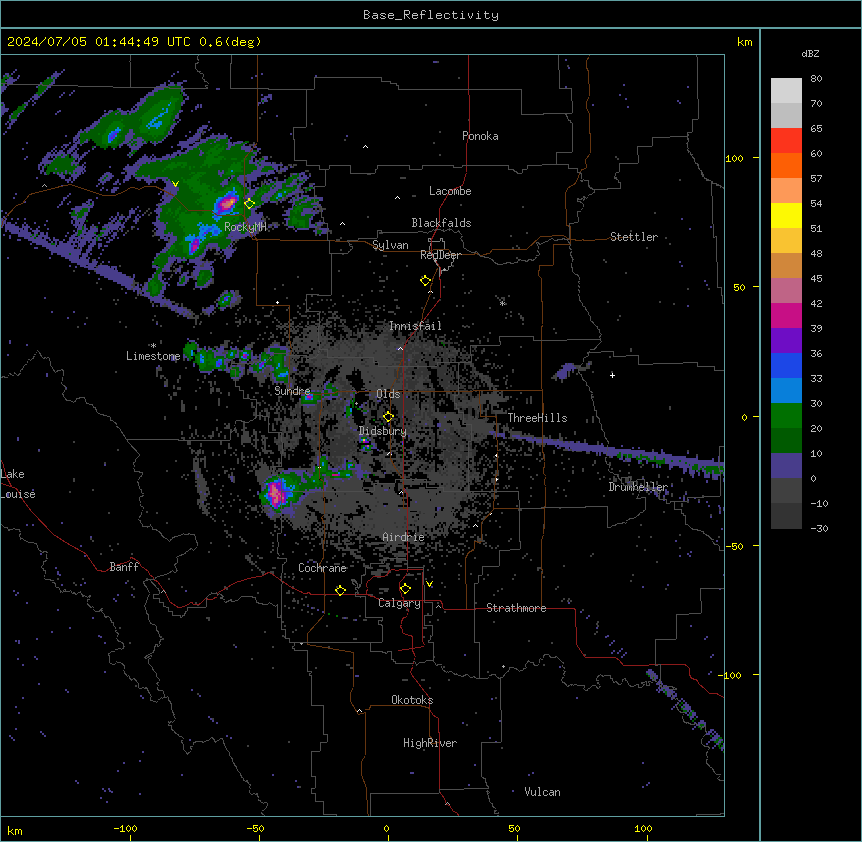Screen dimensions: 862x842
Task: Click the Airdrie city label
Action: (403, 537)
